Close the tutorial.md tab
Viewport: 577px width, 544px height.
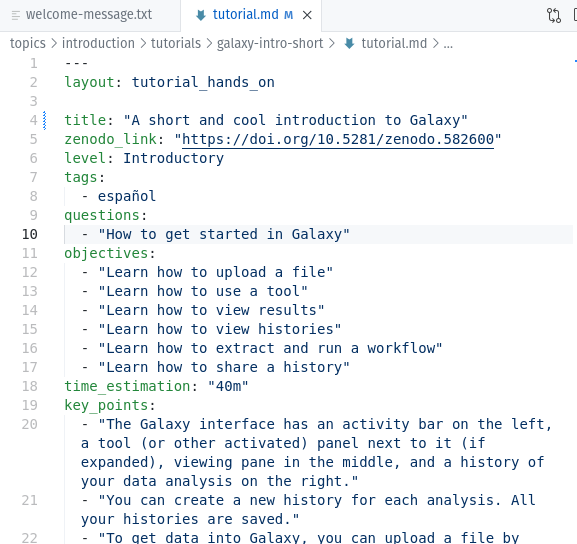[x=307, y=15]
